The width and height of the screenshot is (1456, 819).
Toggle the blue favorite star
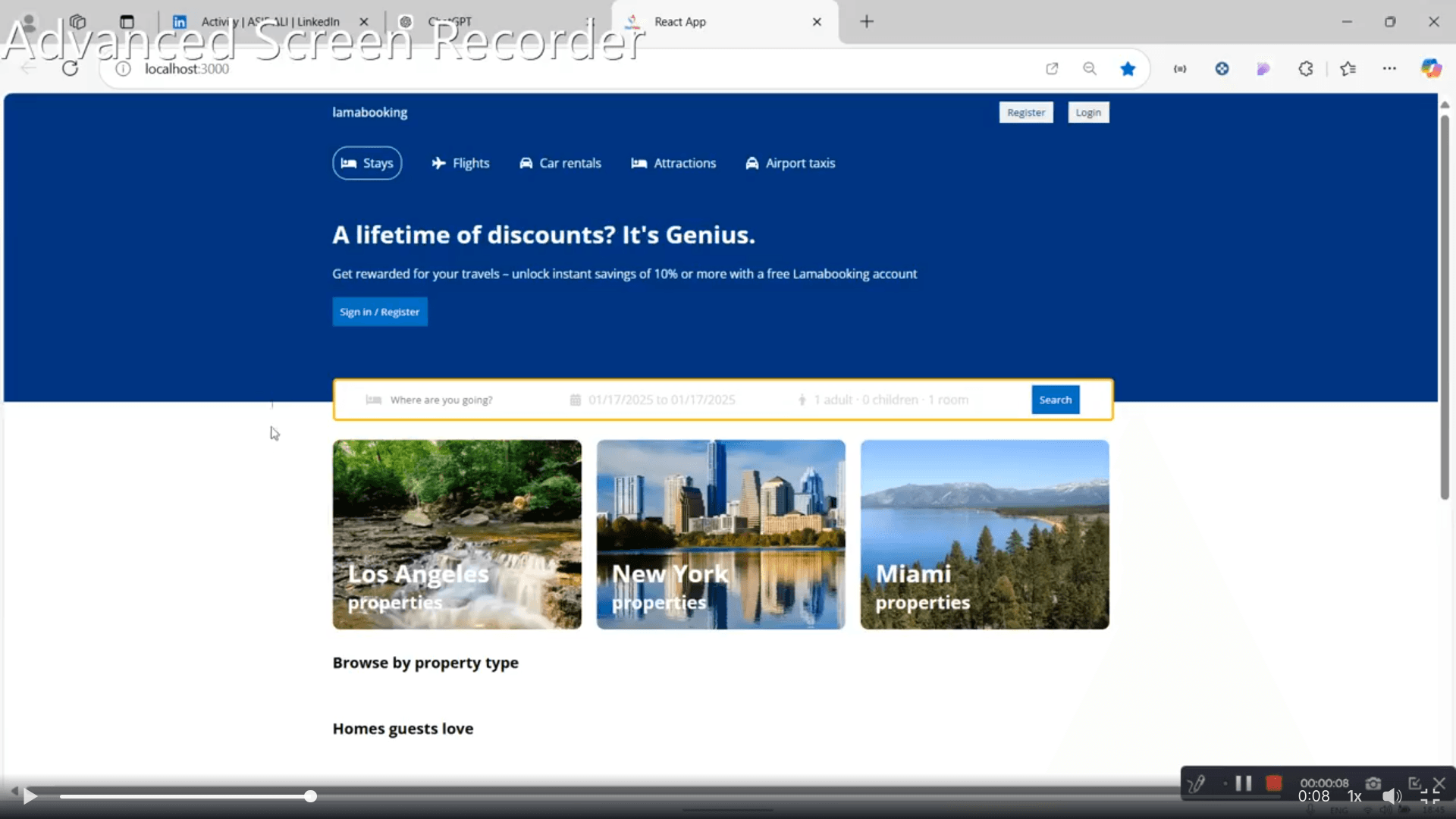pos(1128,69)
